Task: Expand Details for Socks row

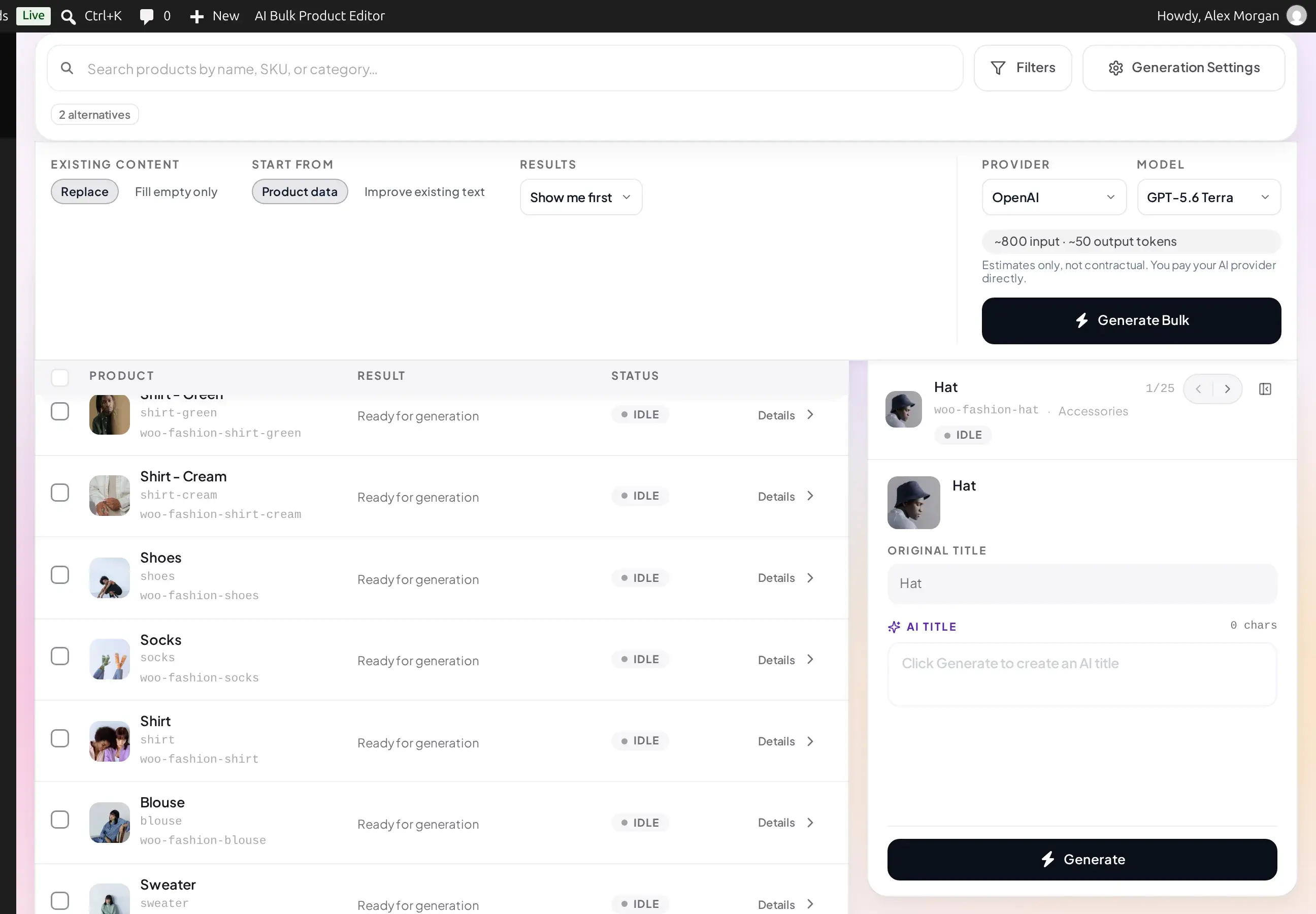Action: click(x=786, y=660)
